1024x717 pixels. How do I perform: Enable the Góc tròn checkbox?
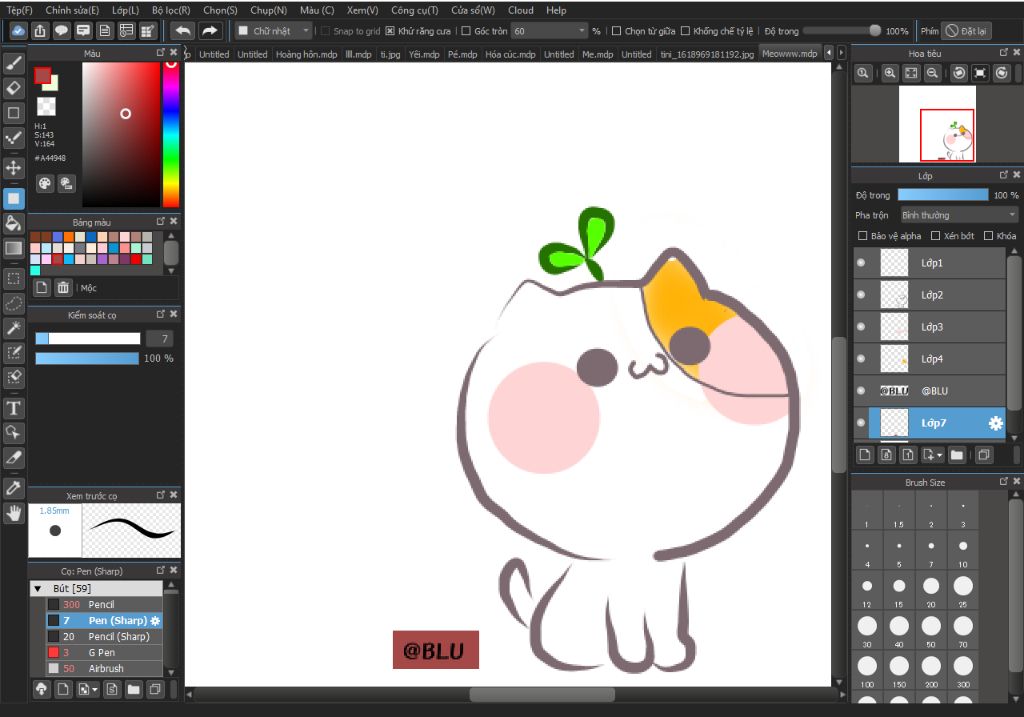pos(466,31)
